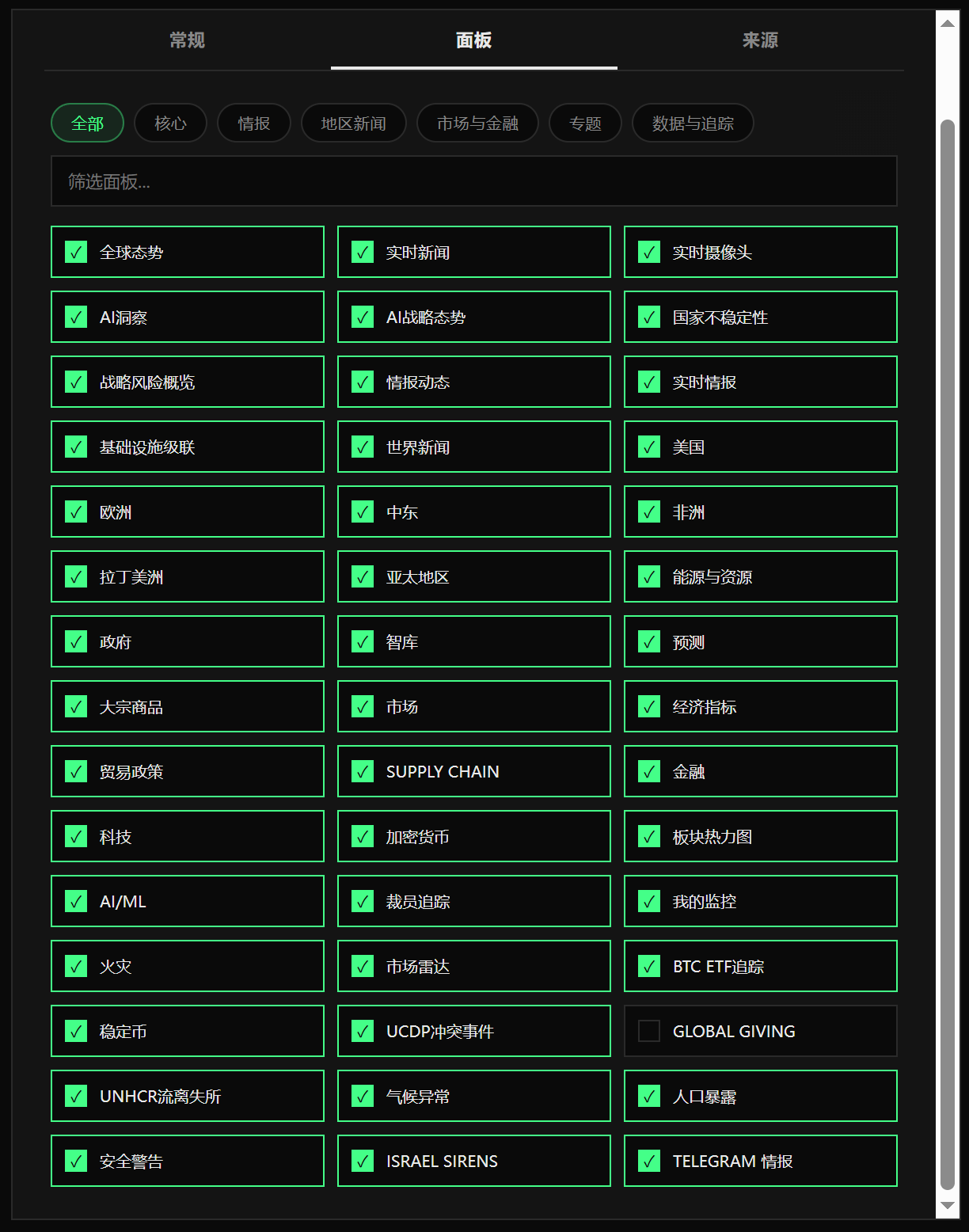
Task: Switch to the 常规 tab
Action: 188,40
